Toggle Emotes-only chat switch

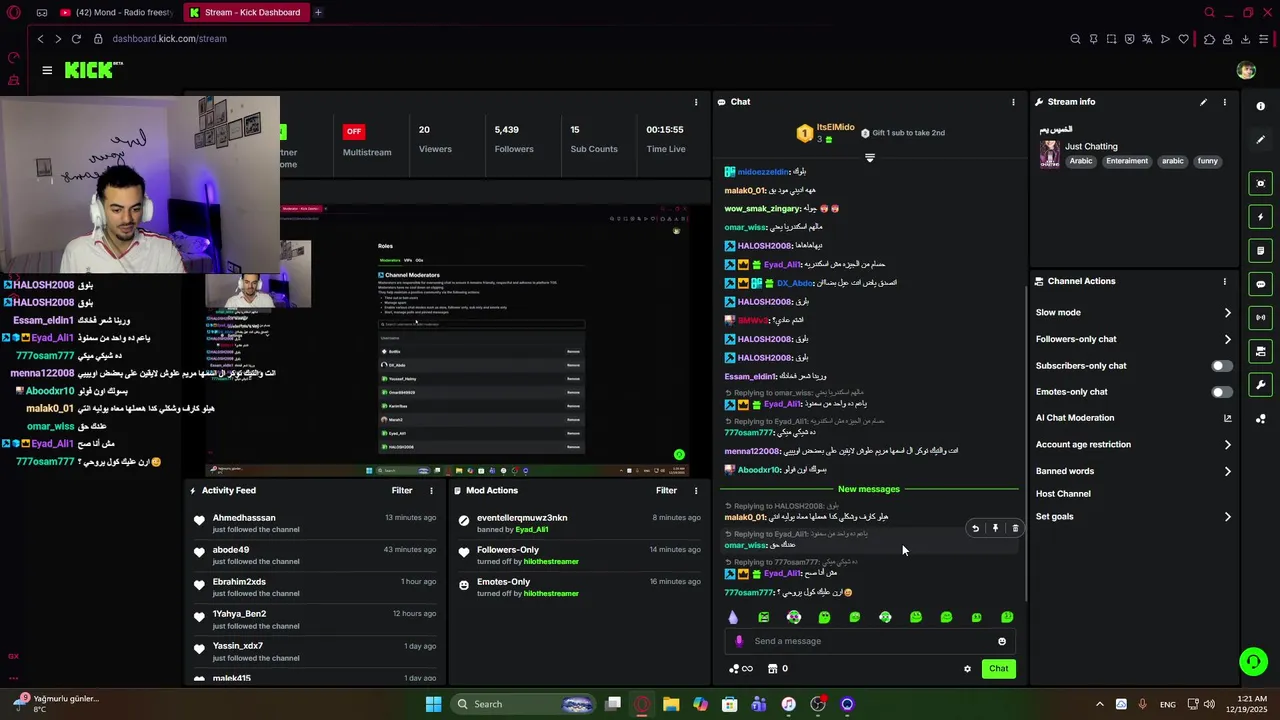pos(1222,392)
